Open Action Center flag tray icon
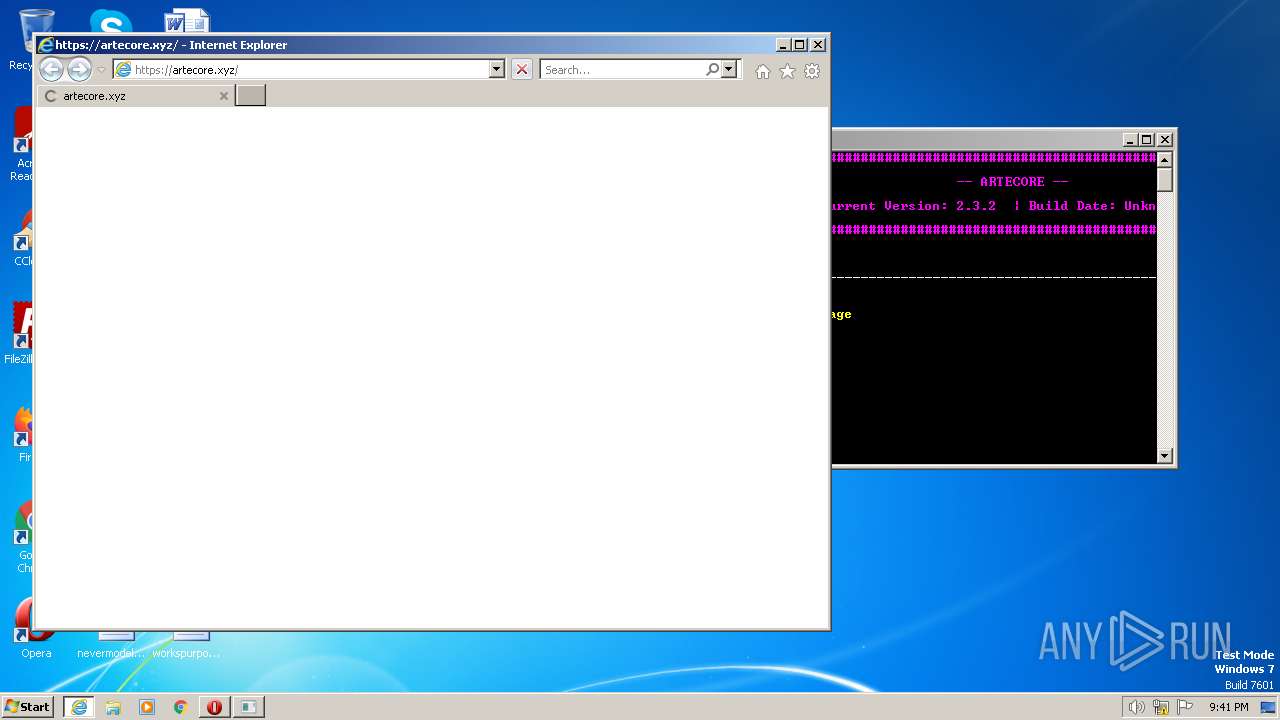Screen dimensions: 1280x720 1185,707
